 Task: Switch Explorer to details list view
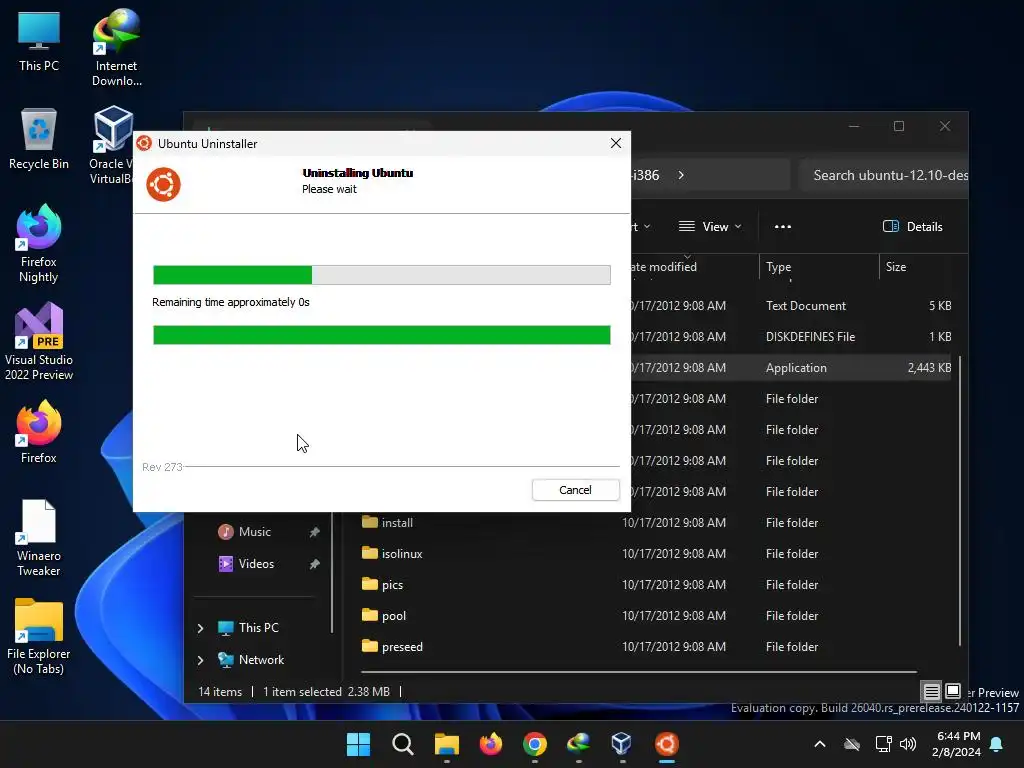pyautogui.click(x=931, y=691)
